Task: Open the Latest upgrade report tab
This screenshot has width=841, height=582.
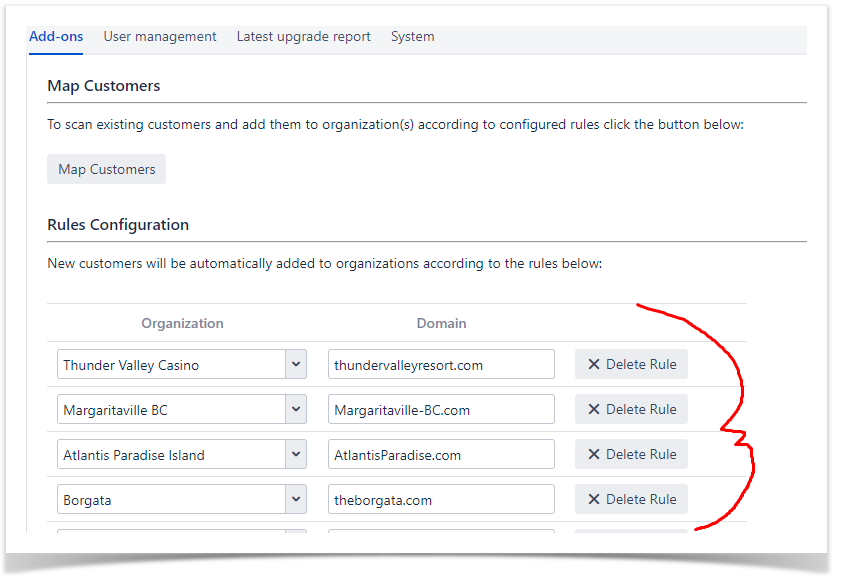Action: point(303,37)
